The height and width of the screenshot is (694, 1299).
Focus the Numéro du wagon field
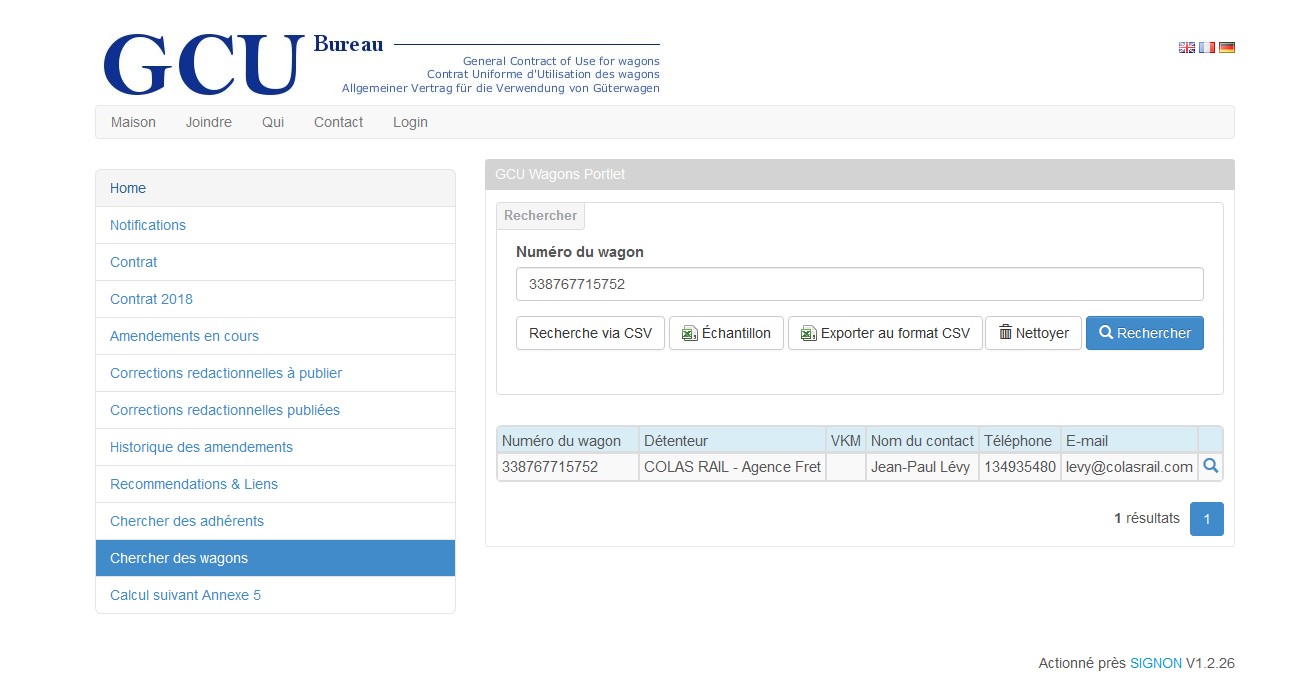coord(859,284)
